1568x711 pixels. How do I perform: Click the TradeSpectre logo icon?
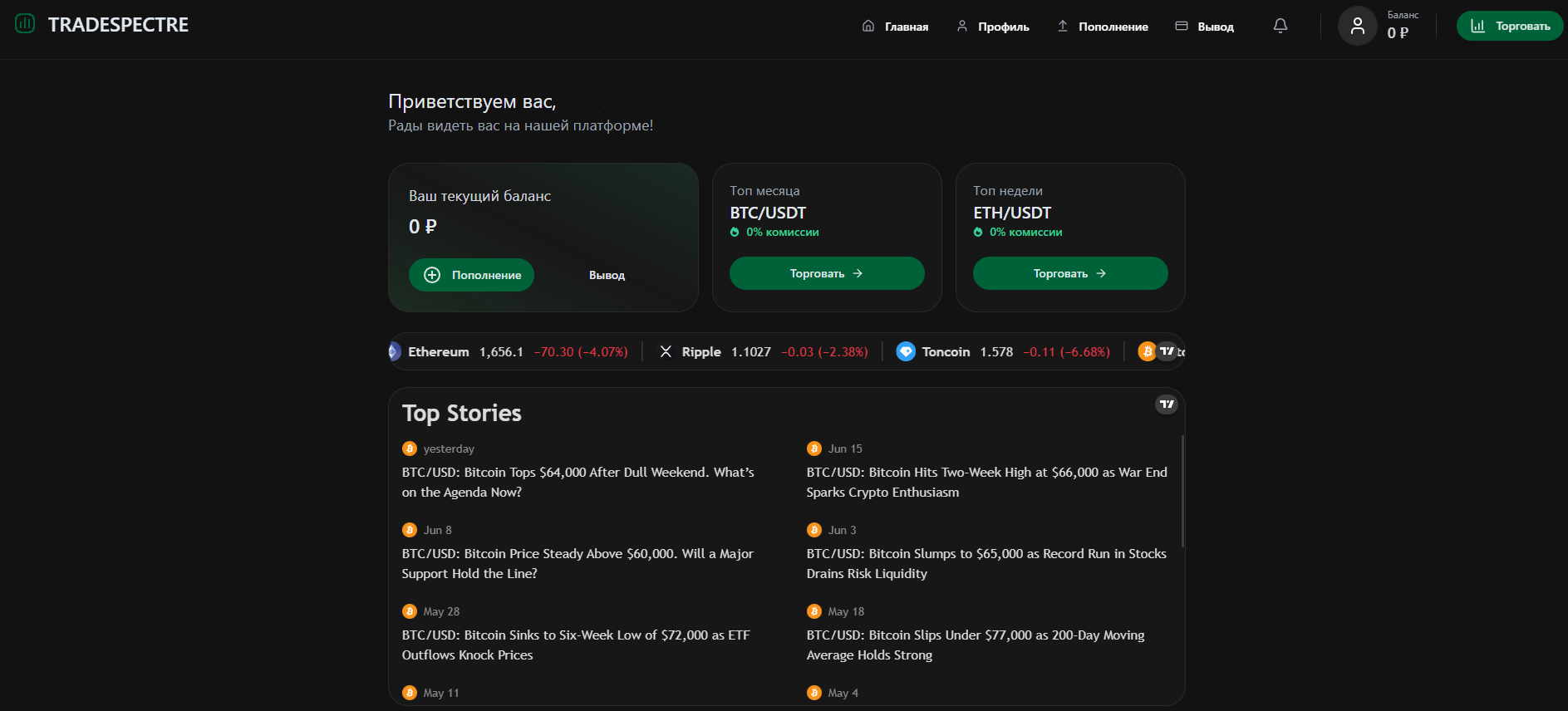pyautogui.click(x=25, y=24)
